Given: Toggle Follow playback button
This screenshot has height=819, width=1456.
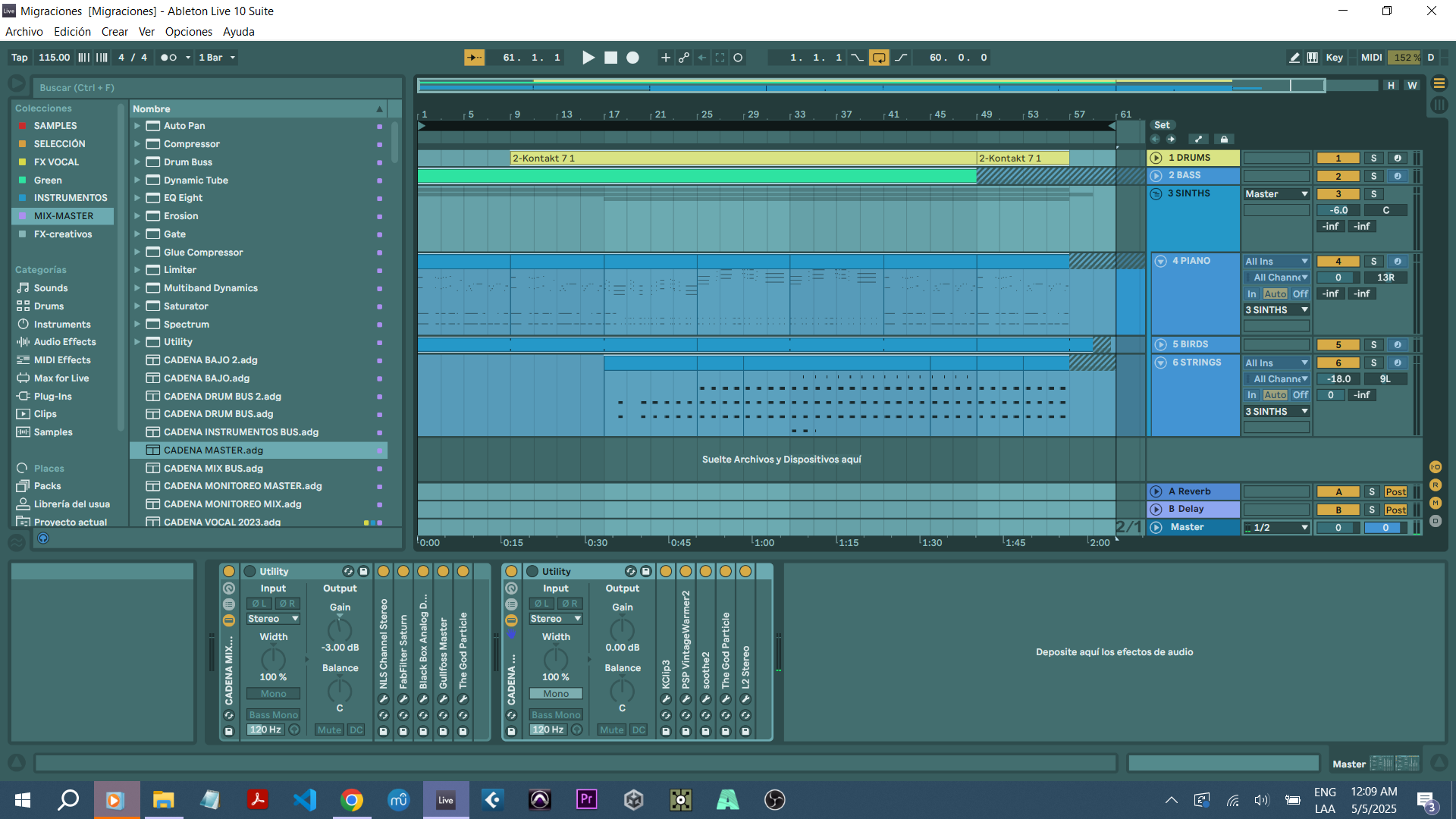Looking at the screenshot, I should click(474, 58).
